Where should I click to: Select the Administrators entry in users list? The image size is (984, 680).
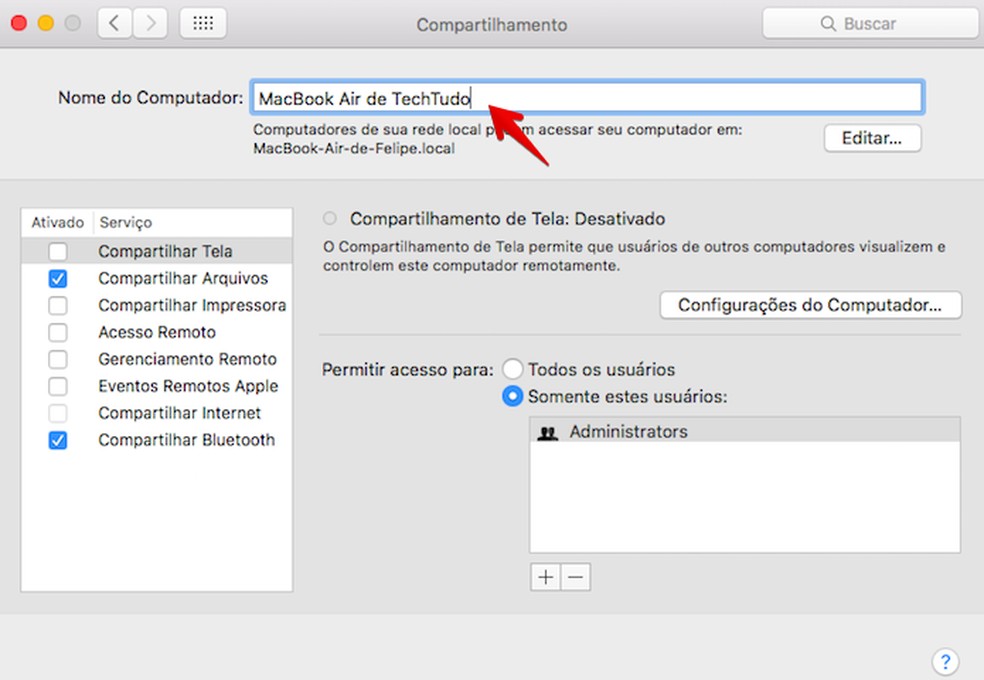[745, 431]
